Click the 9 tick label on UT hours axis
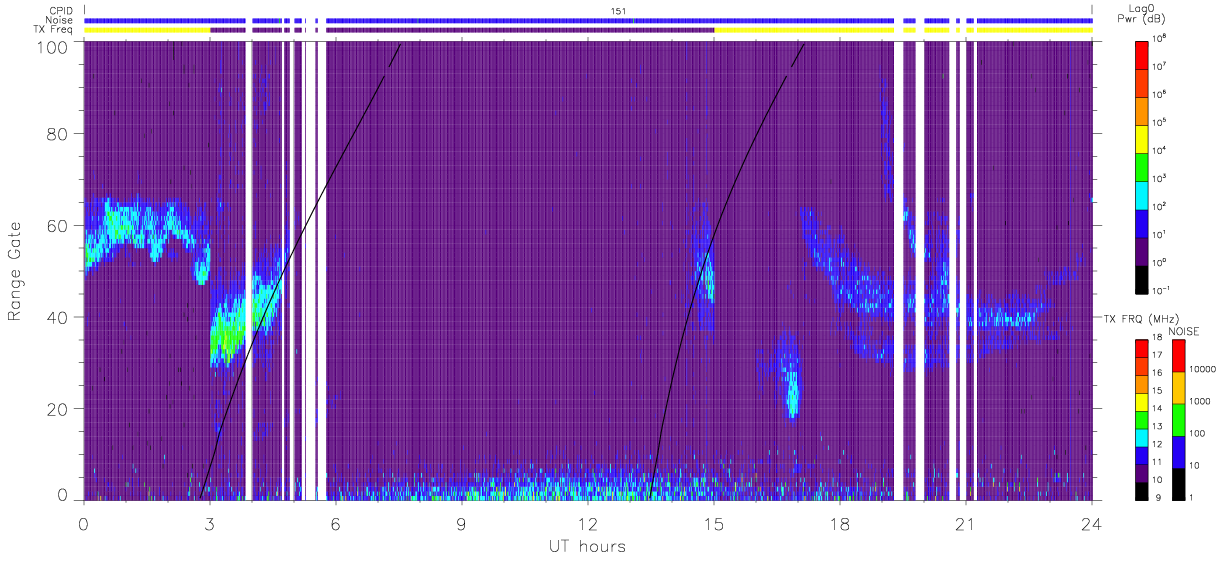The width and height of the screenshot is (1228, 567). point(462,523)
